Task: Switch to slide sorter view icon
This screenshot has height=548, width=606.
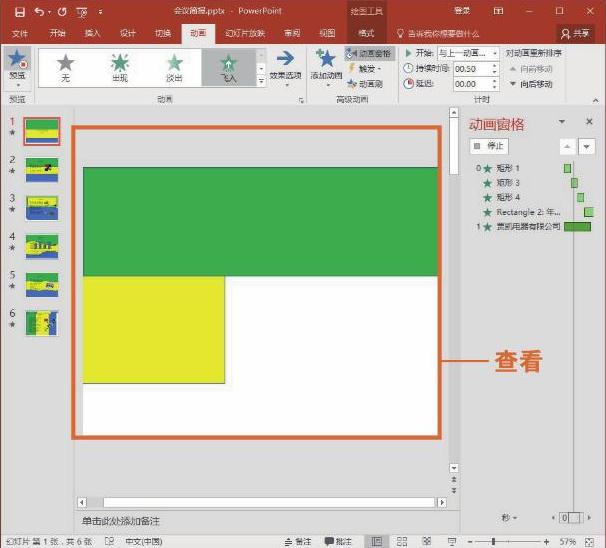Action: 402,541
